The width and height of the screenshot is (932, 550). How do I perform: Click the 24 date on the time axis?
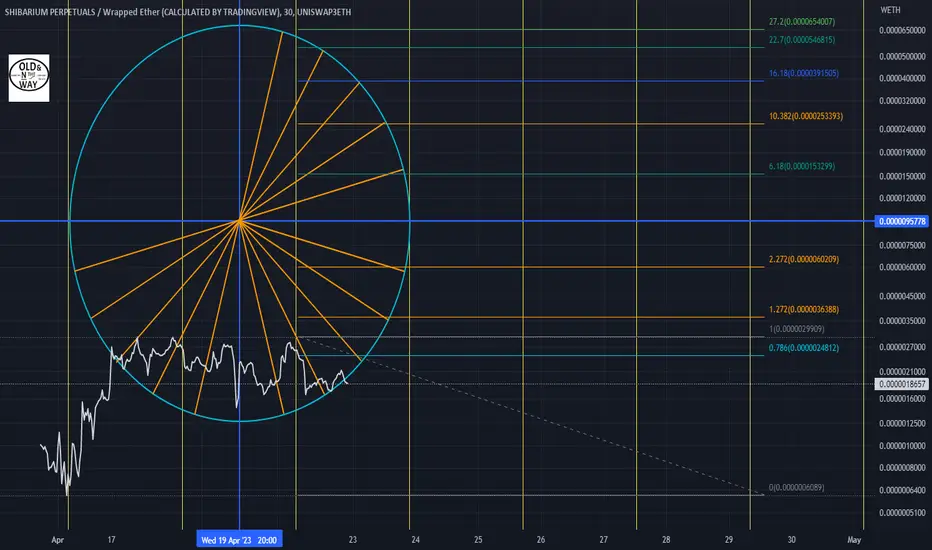pos(415,540)
